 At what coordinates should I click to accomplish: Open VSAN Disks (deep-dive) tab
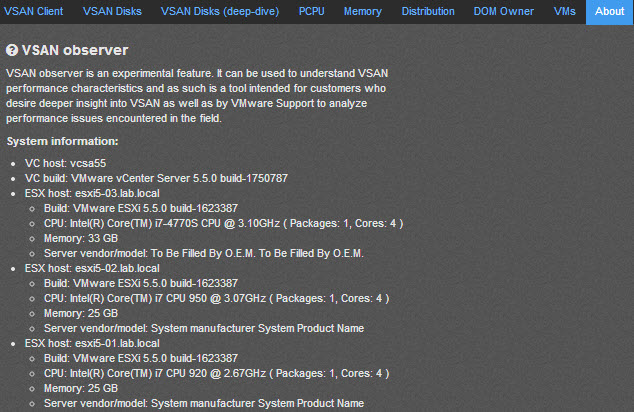click(220, 11)
